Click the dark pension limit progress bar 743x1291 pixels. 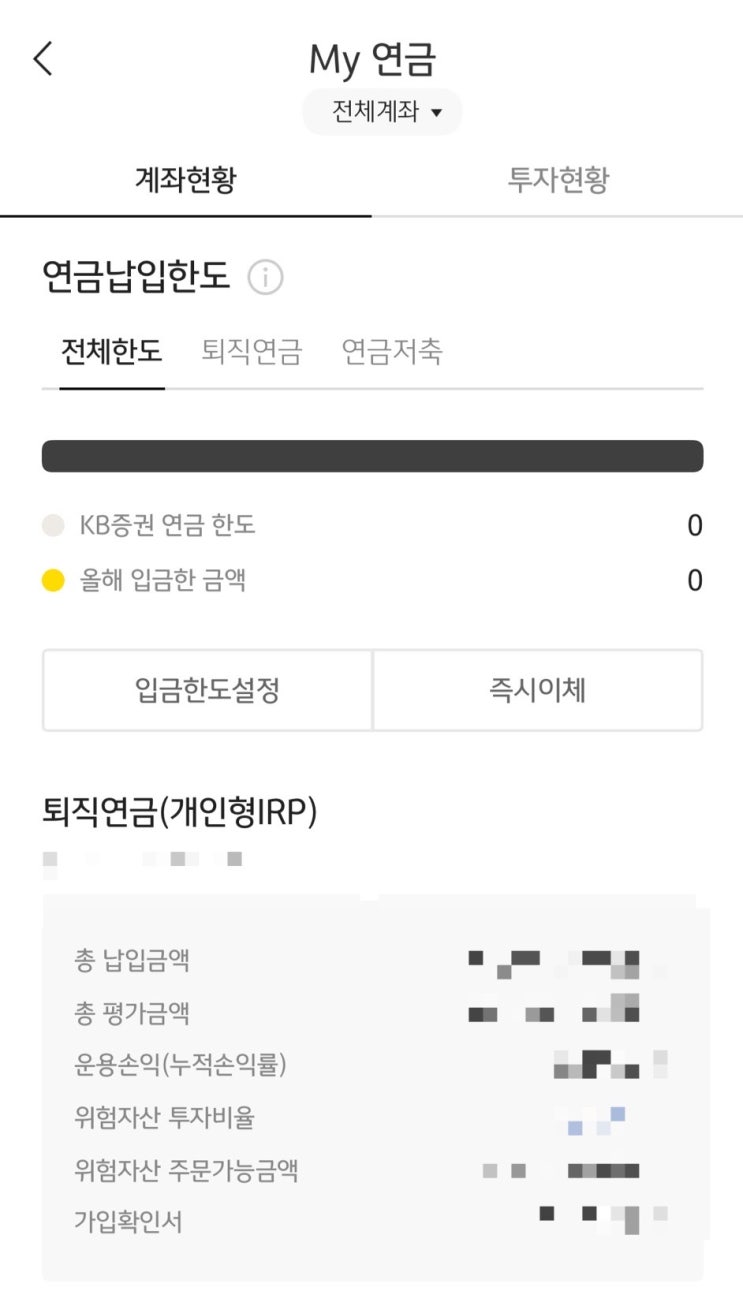click(x=372, y=456)
